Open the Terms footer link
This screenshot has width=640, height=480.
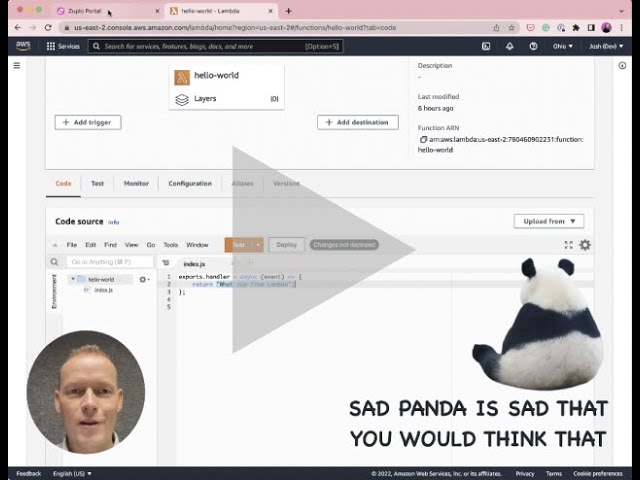[x=553, y=473]
